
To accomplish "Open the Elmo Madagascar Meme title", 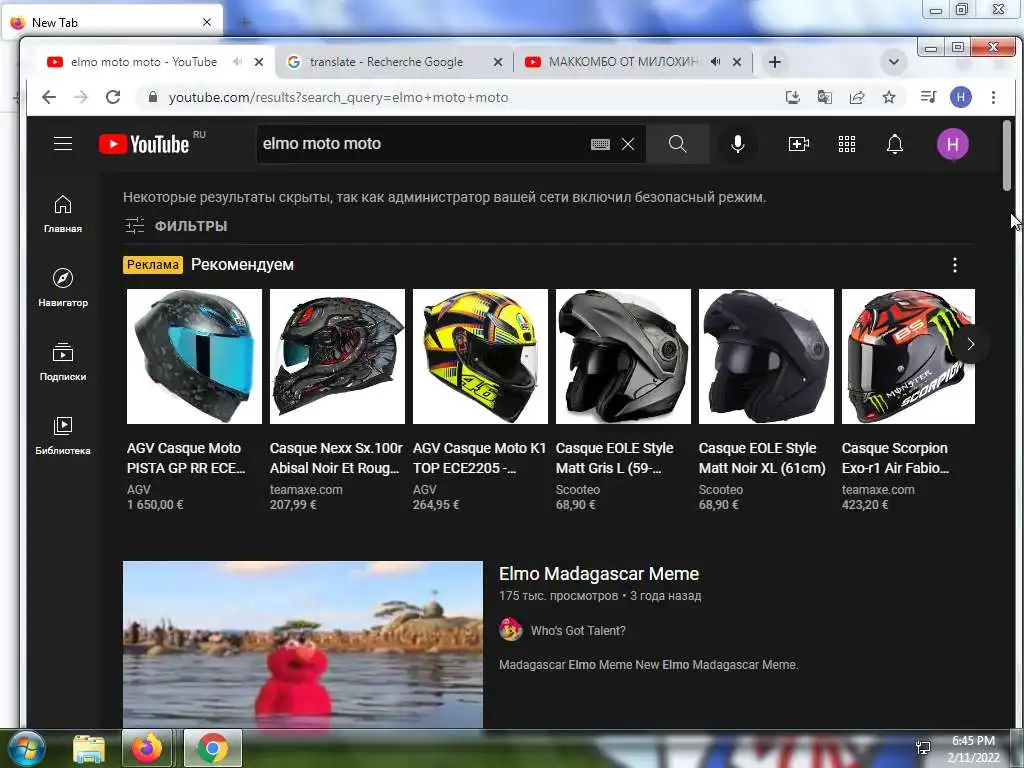I will click(x=599, y=573).
